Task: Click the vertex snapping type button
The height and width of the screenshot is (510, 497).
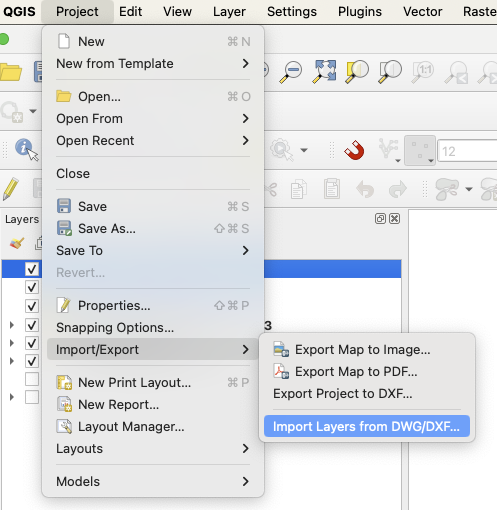Action: pyautogui.click(x=420, y=150)
